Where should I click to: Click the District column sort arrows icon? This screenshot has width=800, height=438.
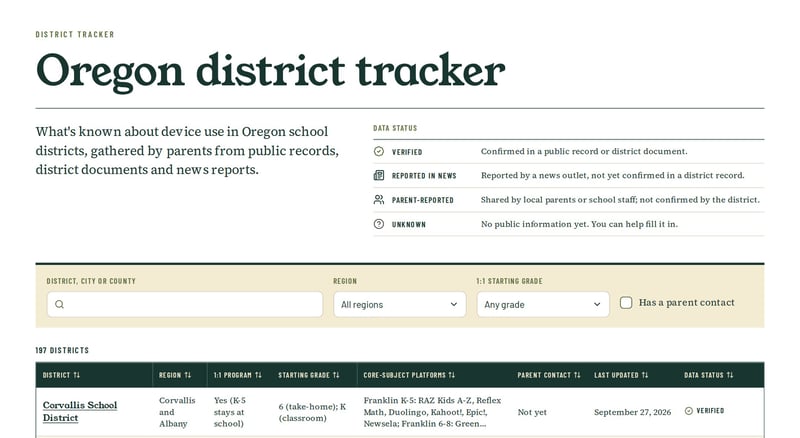(x=77, y=375)
